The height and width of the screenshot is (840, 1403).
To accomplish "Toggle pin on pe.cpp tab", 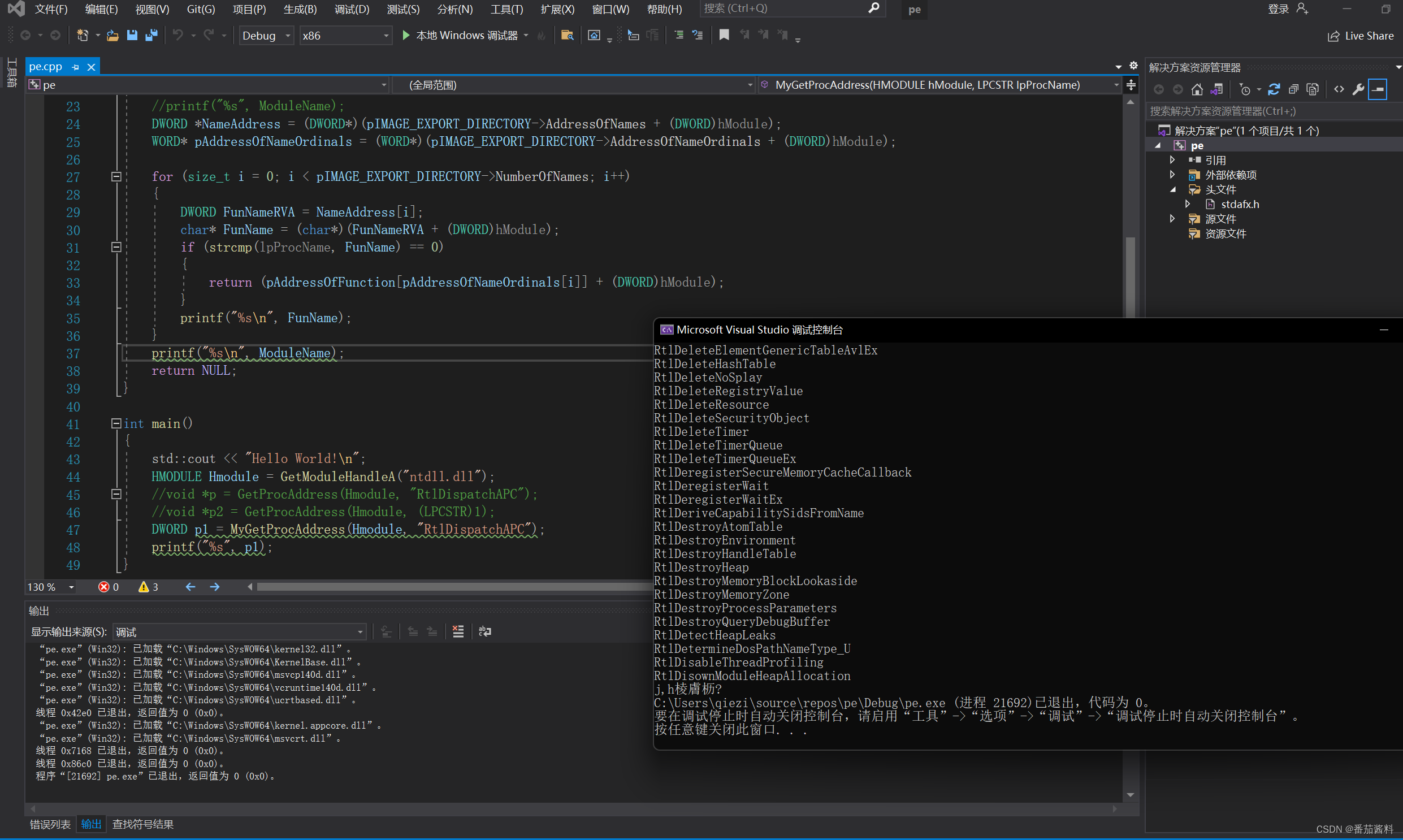I will pos(75,67).
